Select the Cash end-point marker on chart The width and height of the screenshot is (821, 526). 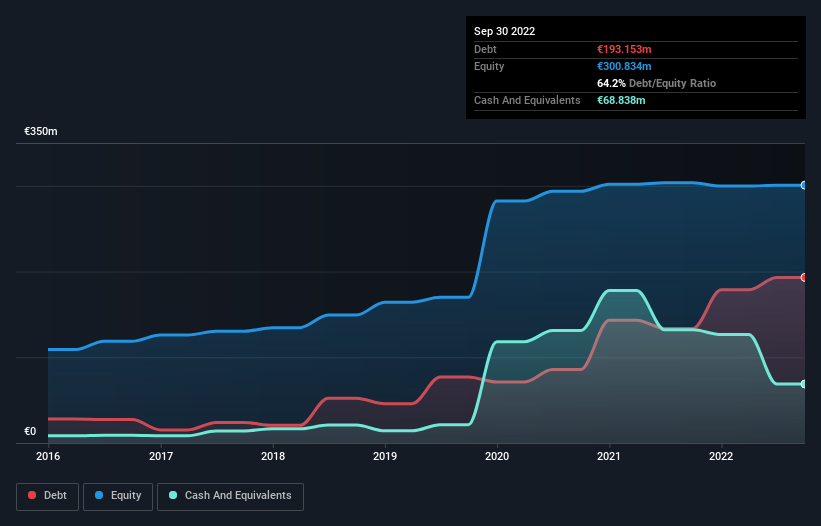click(x=803, y=384)
